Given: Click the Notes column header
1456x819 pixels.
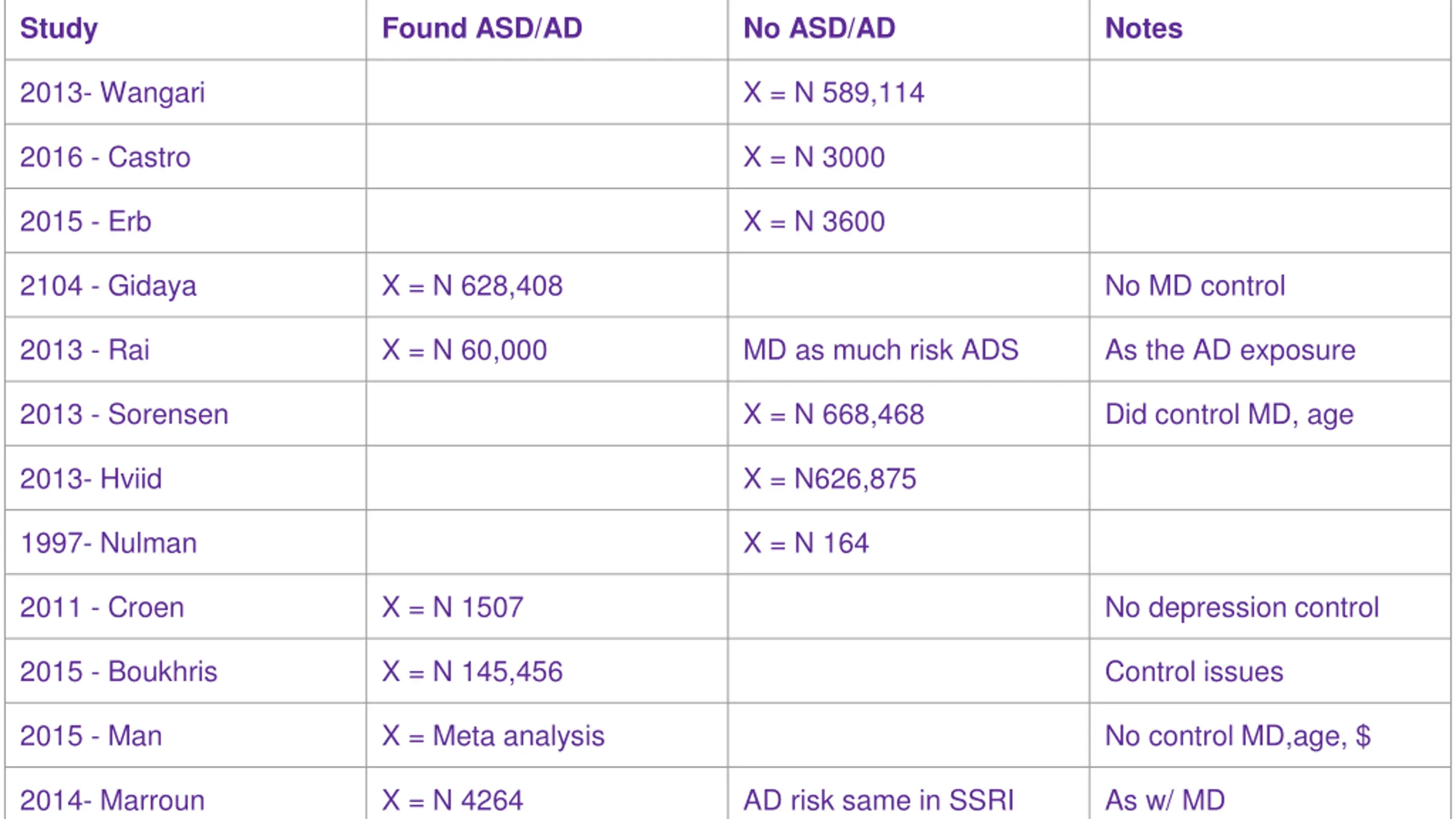Looking at the screenshot, I should (x=1143, y=28).
